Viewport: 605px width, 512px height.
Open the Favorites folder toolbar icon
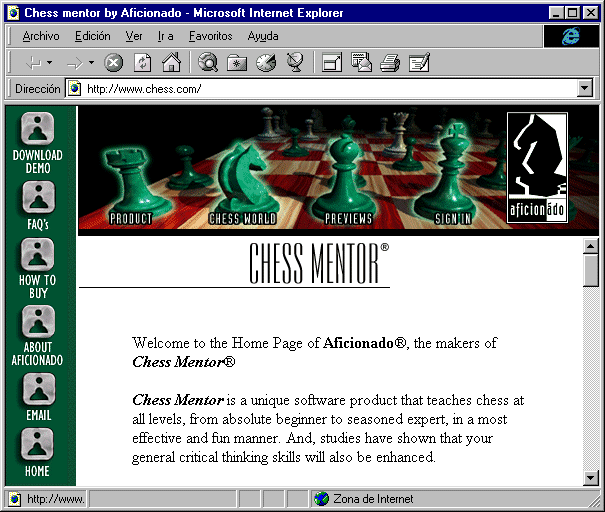(237, 63)
